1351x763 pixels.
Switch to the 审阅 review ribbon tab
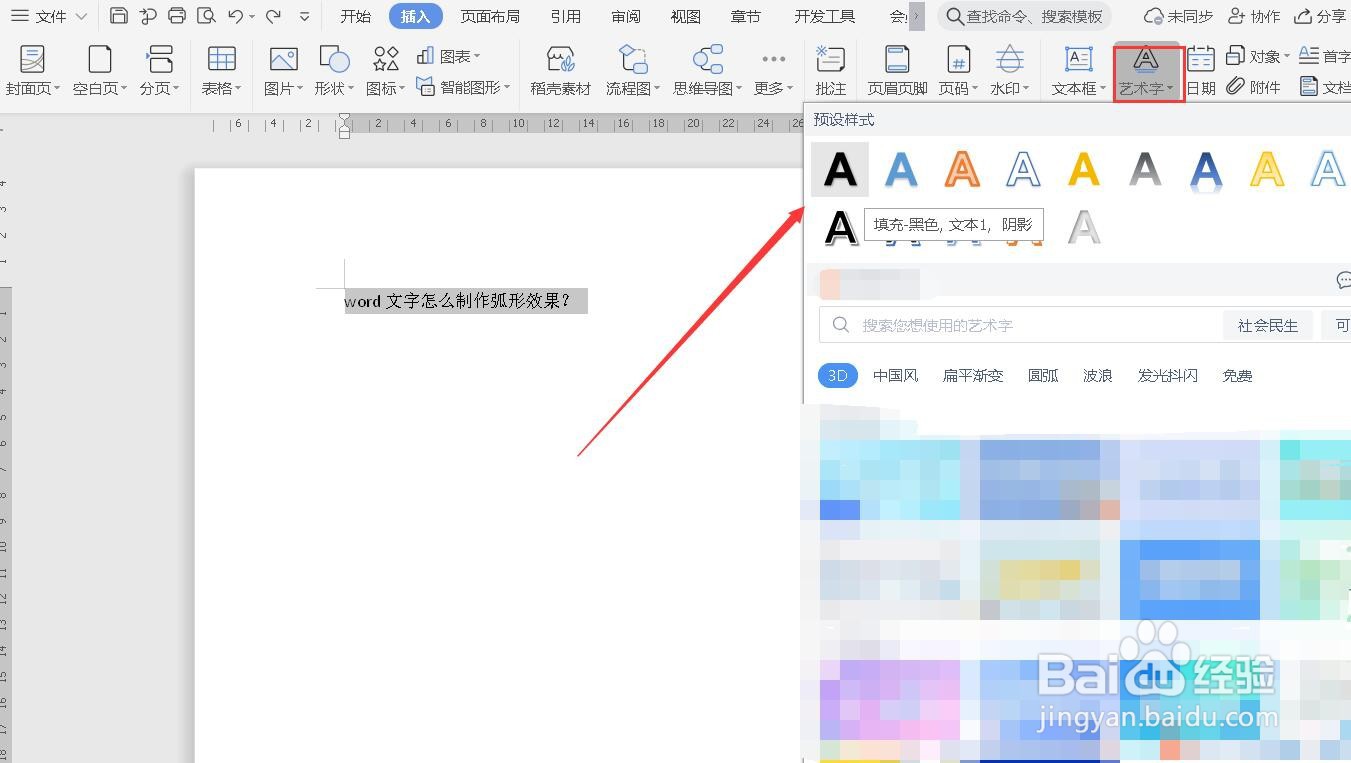pos(625,16)
